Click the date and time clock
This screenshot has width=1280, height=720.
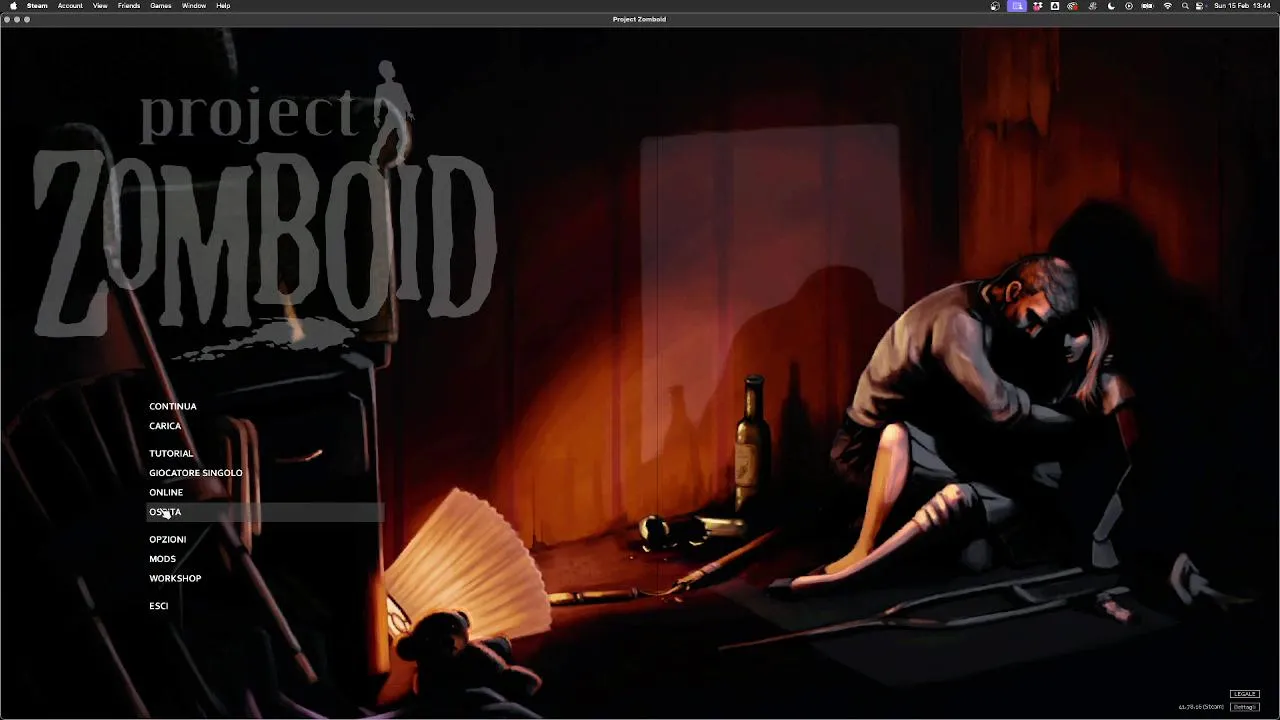coord(1240,6)
